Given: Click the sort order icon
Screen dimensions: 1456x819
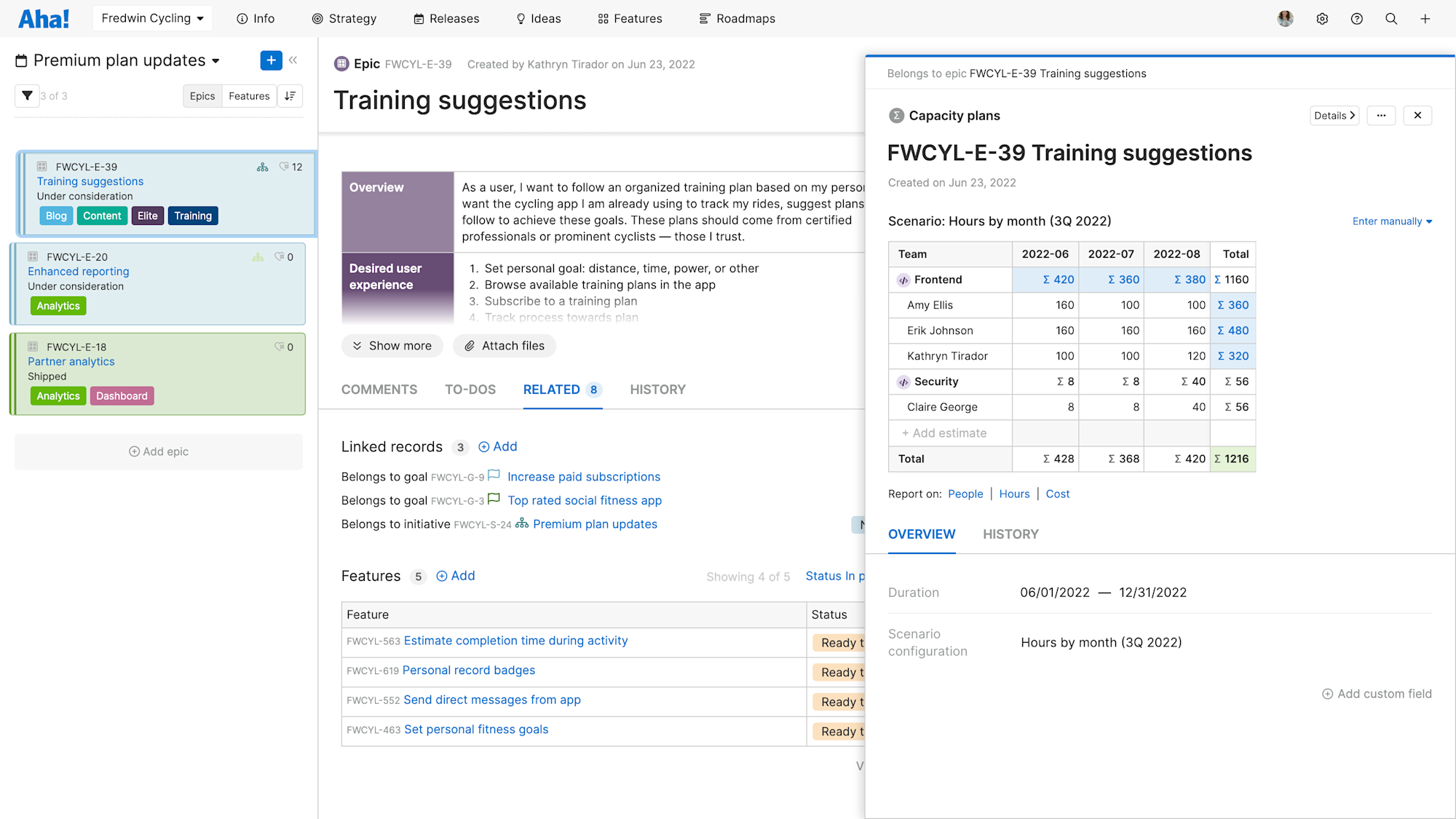Looking at the screenshot, I should [290, 96].
